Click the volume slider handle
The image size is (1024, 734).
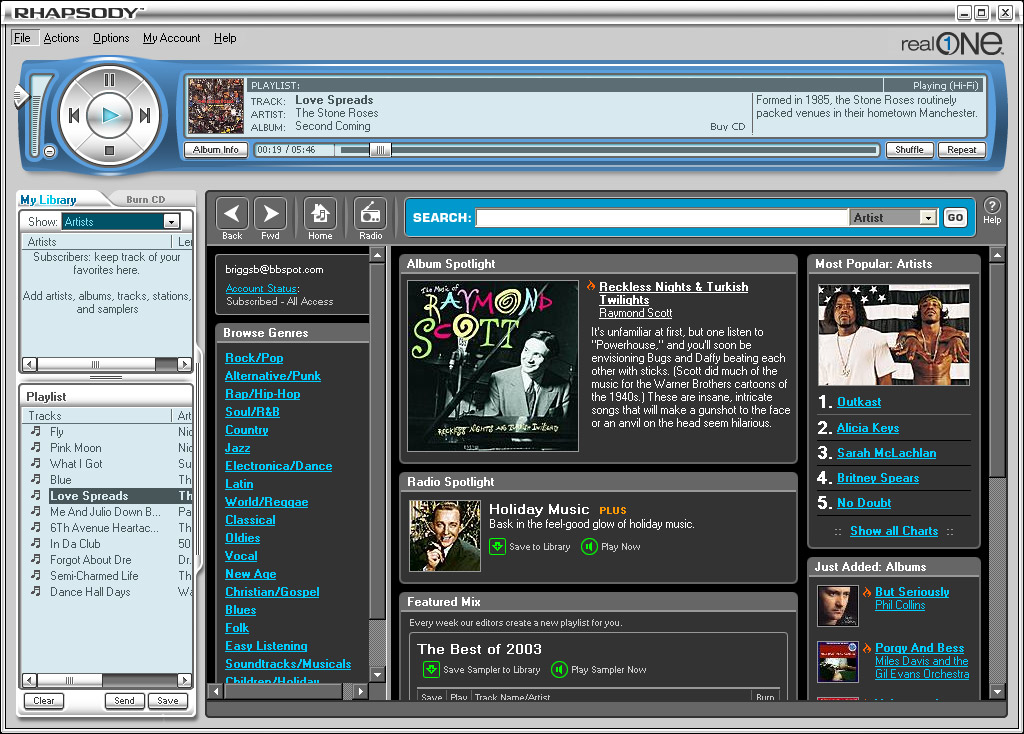pyautogui.click(x=22, y=96)
